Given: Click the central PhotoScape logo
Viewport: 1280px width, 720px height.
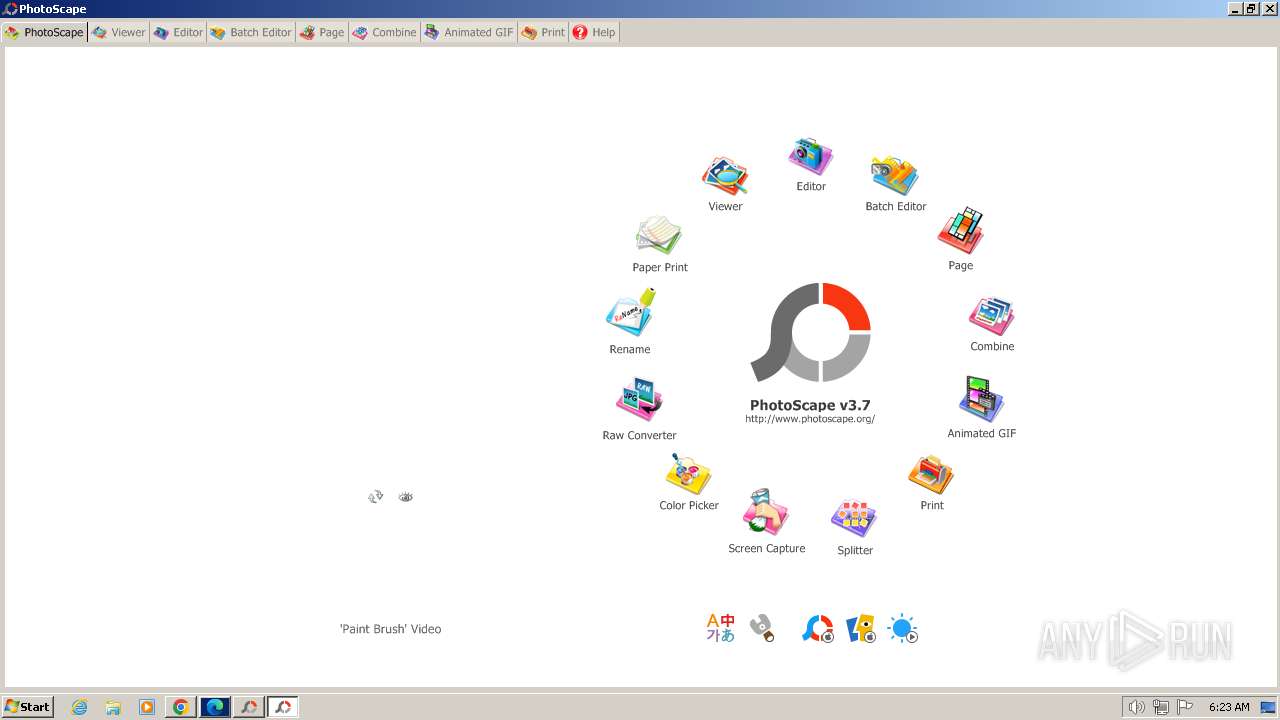Looking at the screenshot, I should [x=811, y=332].
